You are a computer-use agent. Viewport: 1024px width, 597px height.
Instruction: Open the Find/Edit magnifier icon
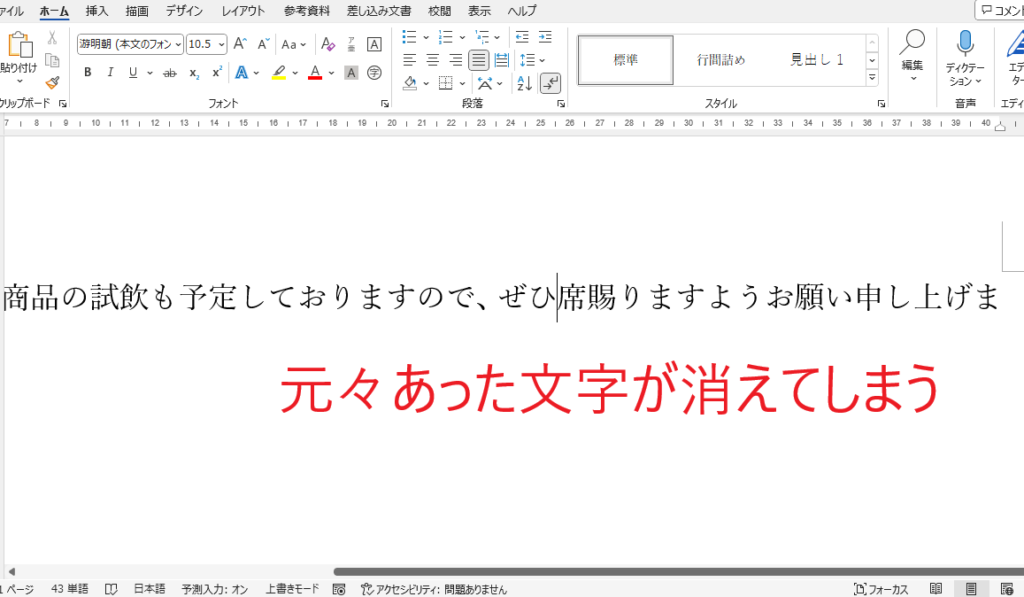point(912,42)
